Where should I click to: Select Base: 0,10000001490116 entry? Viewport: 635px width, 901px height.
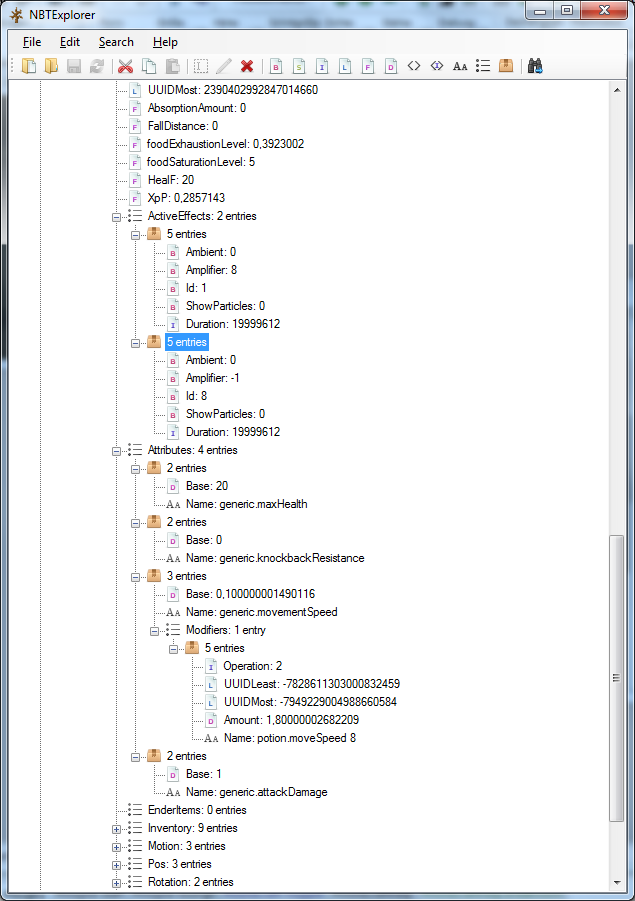250,594
